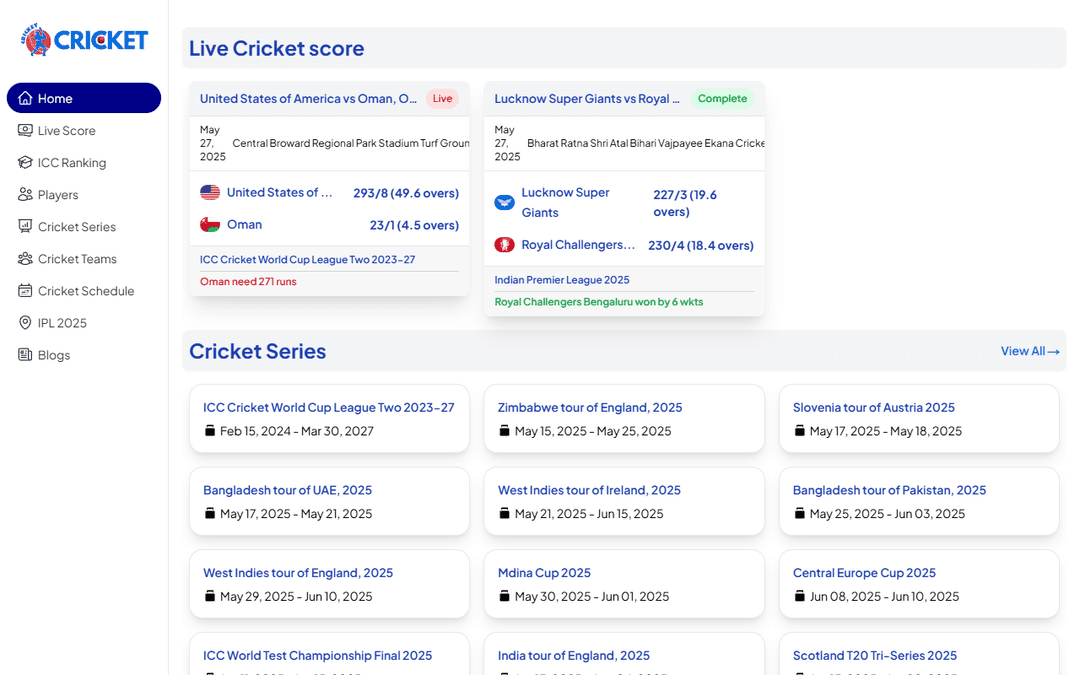This screenshot has height=675, width=1080.
Task: Click calendar icon beside May 29, 2025 - Jun 10, 2025
Action: tap(210, 596)
